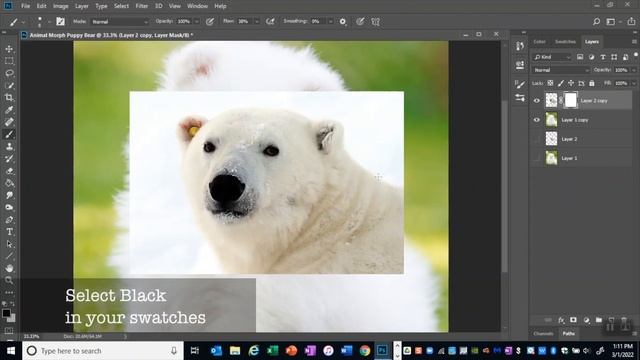
Task: Open Excel from the taskbar
Action: [x=272, y=351]
